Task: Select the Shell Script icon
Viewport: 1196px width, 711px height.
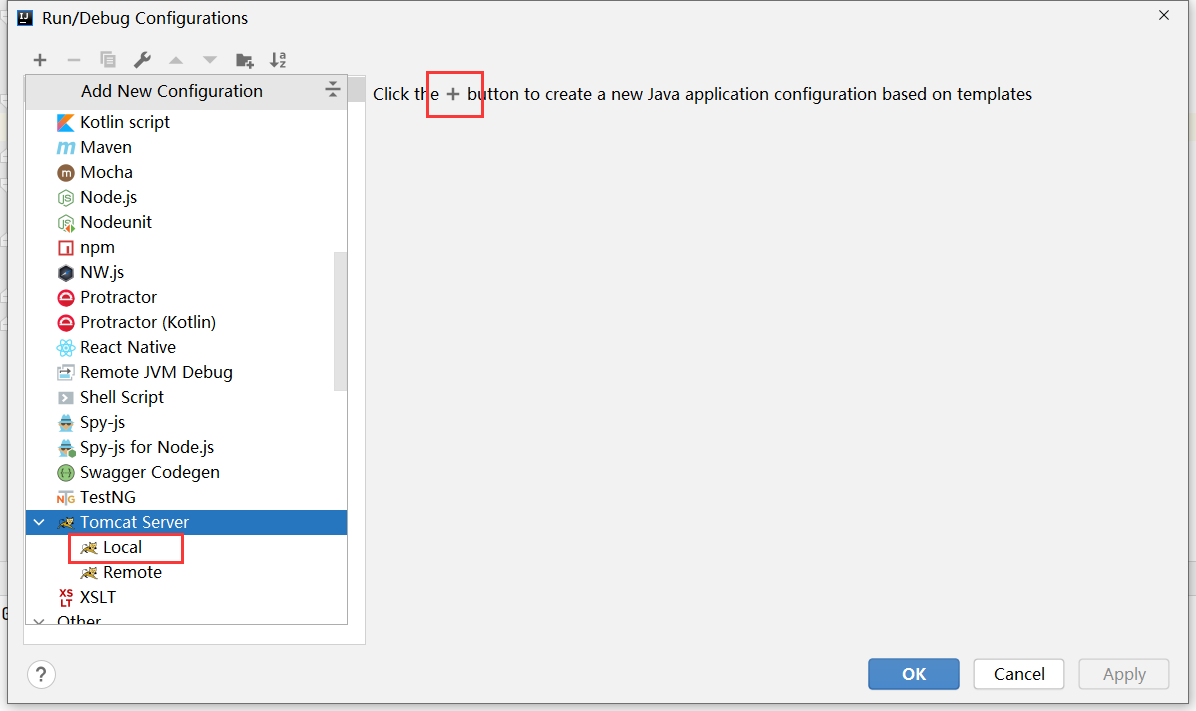Action: [x=66, y=397]
